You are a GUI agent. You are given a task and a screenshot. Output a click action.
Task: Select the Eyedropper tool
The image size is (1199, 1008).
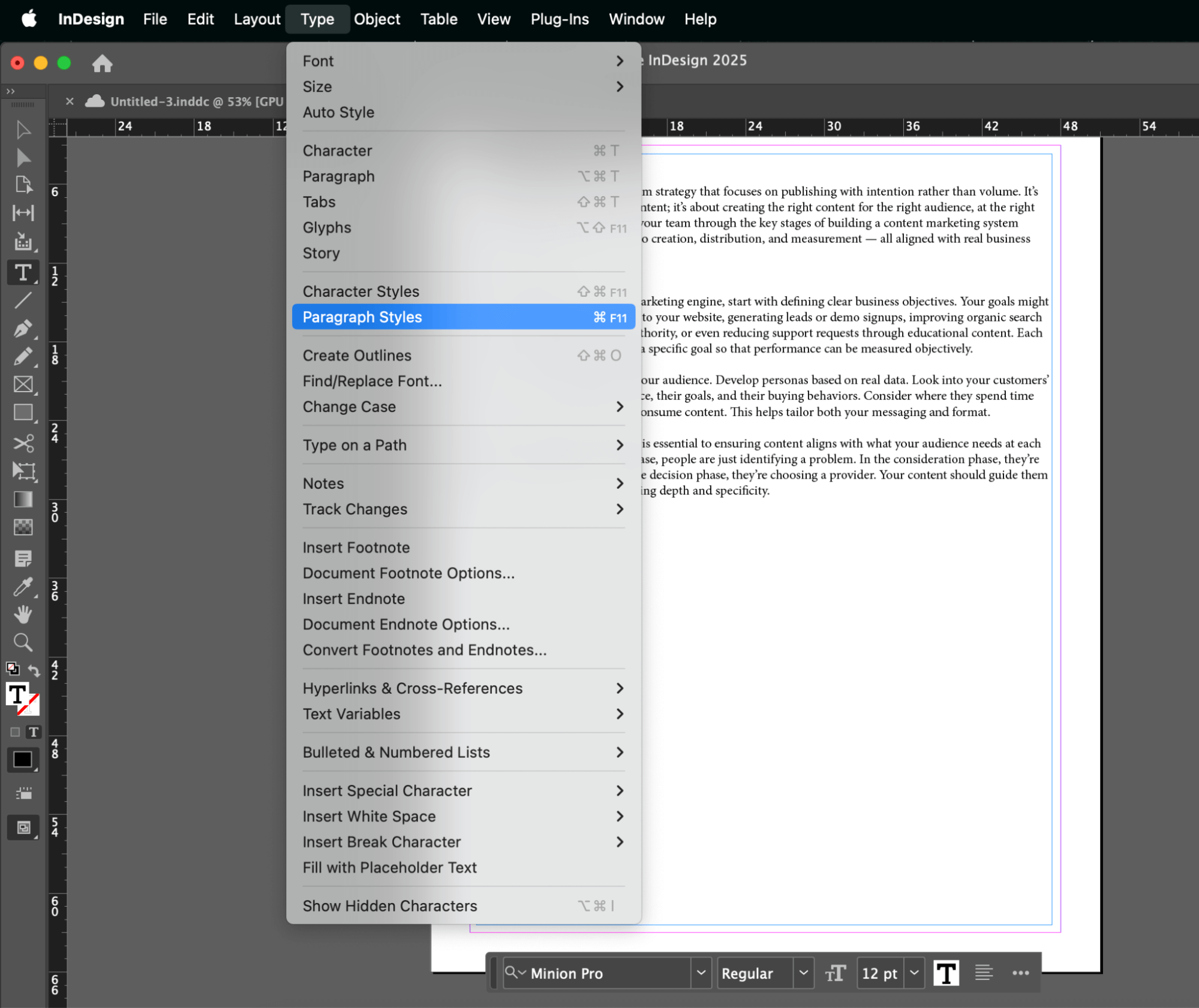[x=23, y=586]
